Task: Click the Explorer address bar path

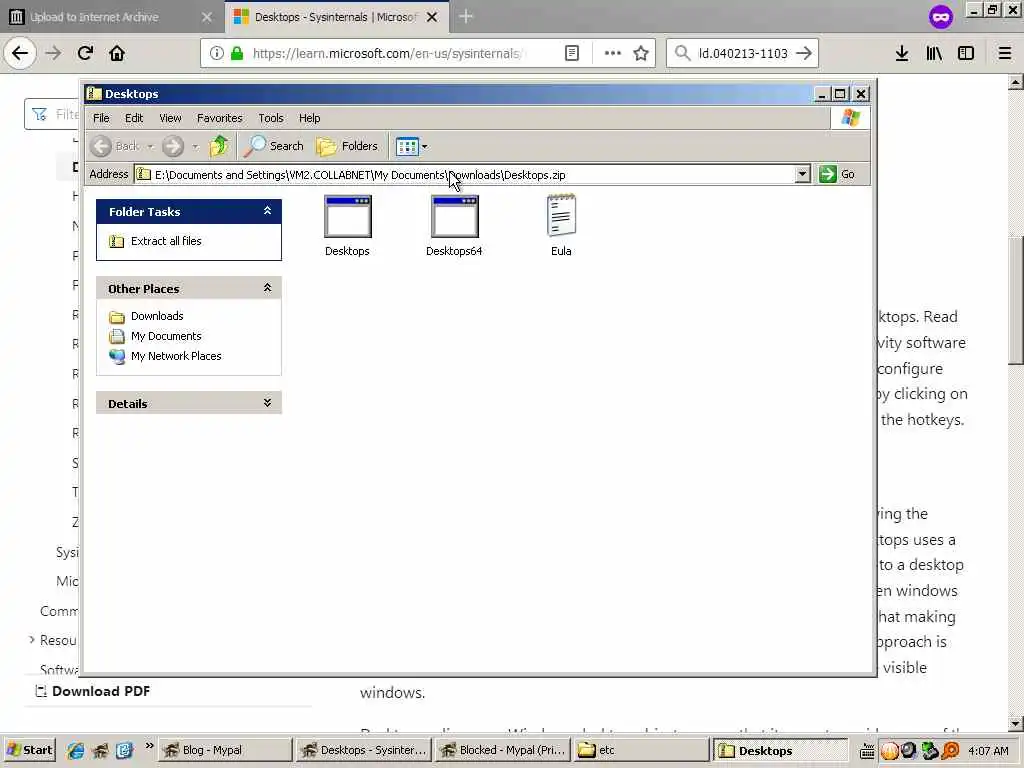Action: point(464,174)
